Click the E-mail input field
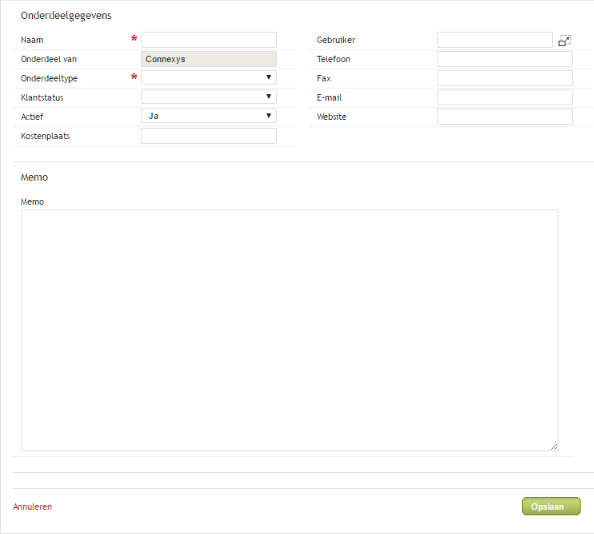Viewport: 594px width, 534px height. [505, 97]
